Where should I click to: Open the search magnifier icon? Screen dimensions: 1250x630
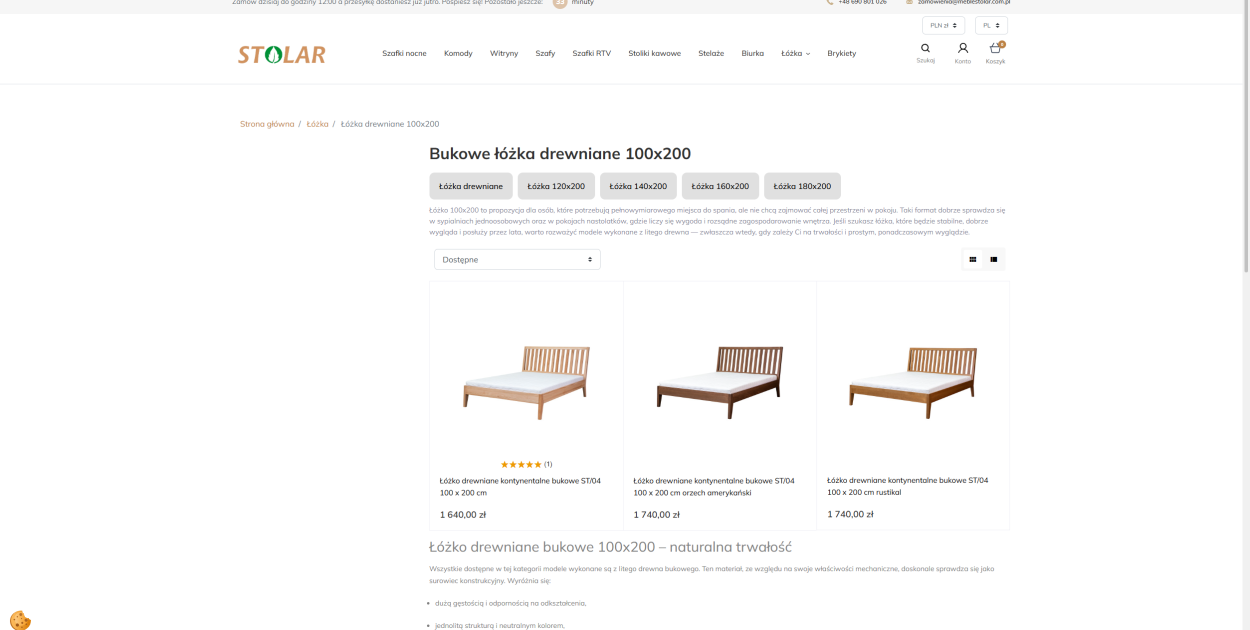click(925, 48)
